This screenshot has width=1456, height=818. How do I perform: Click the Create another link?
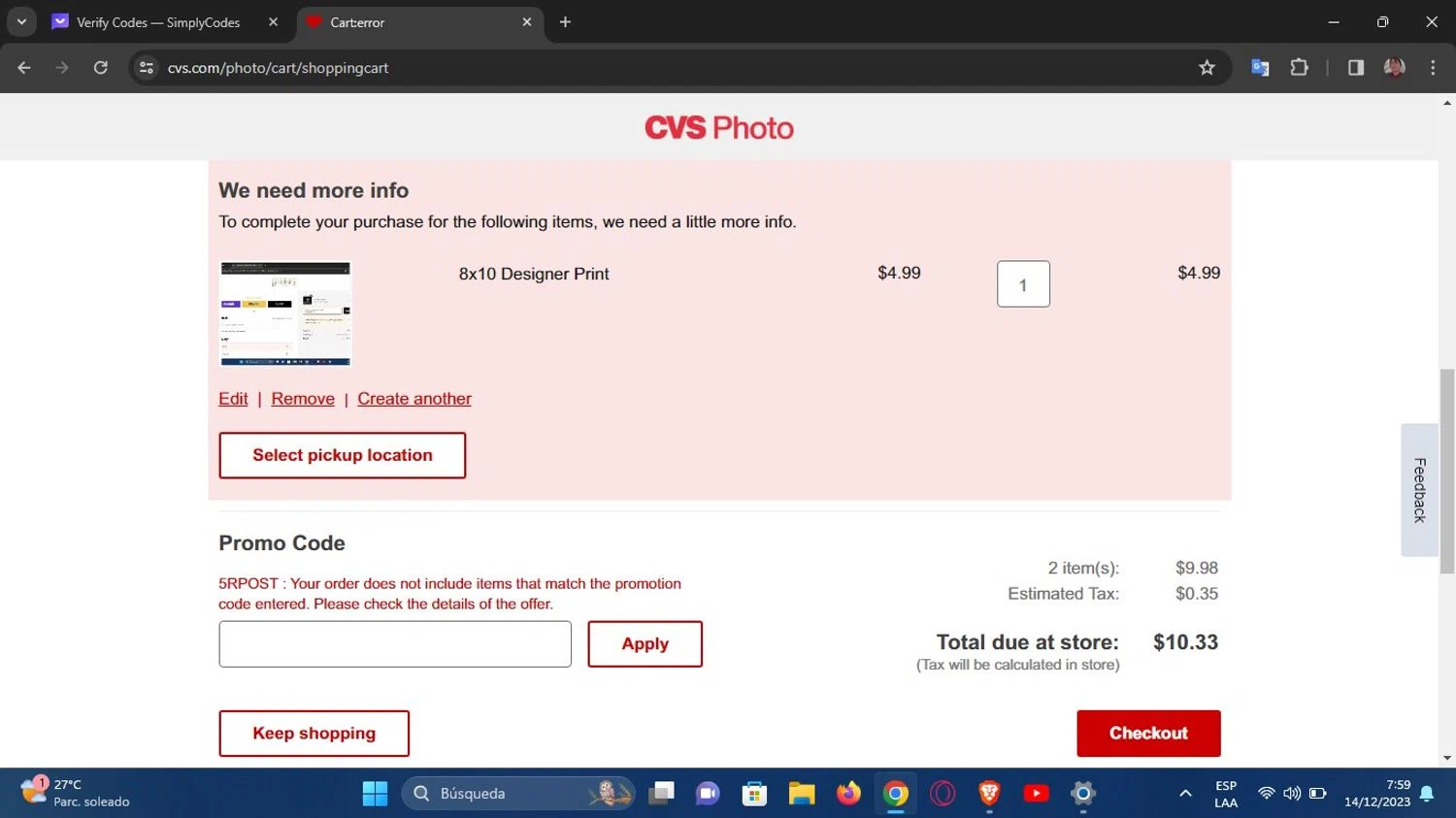[x=414, y=399]
